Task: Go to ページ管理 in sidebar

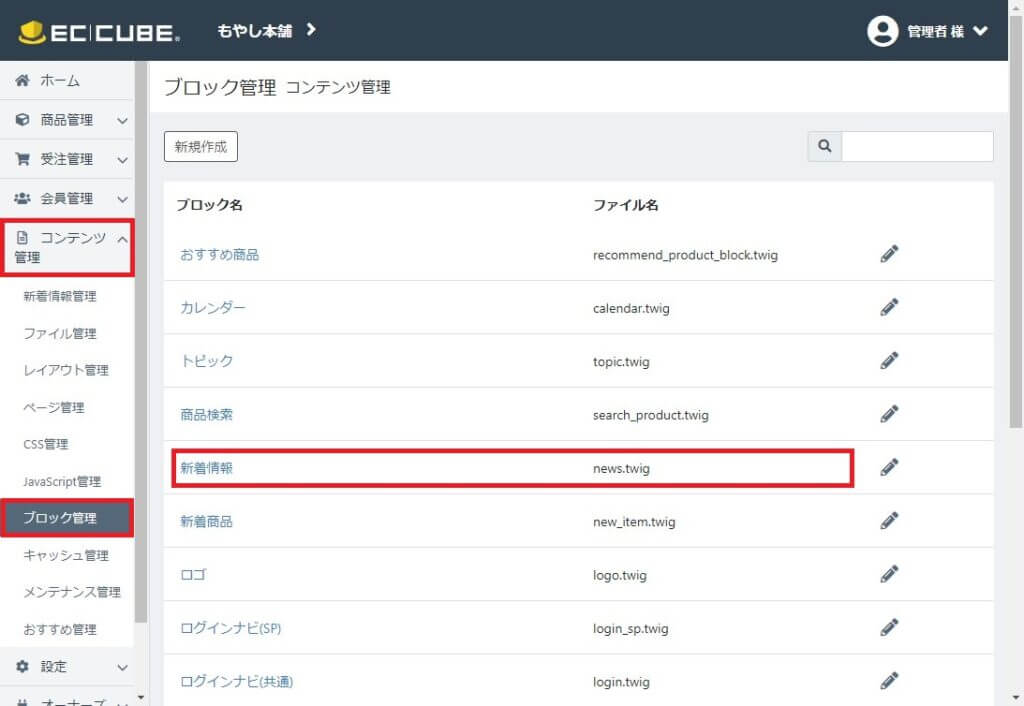Action: click(54, 407)
